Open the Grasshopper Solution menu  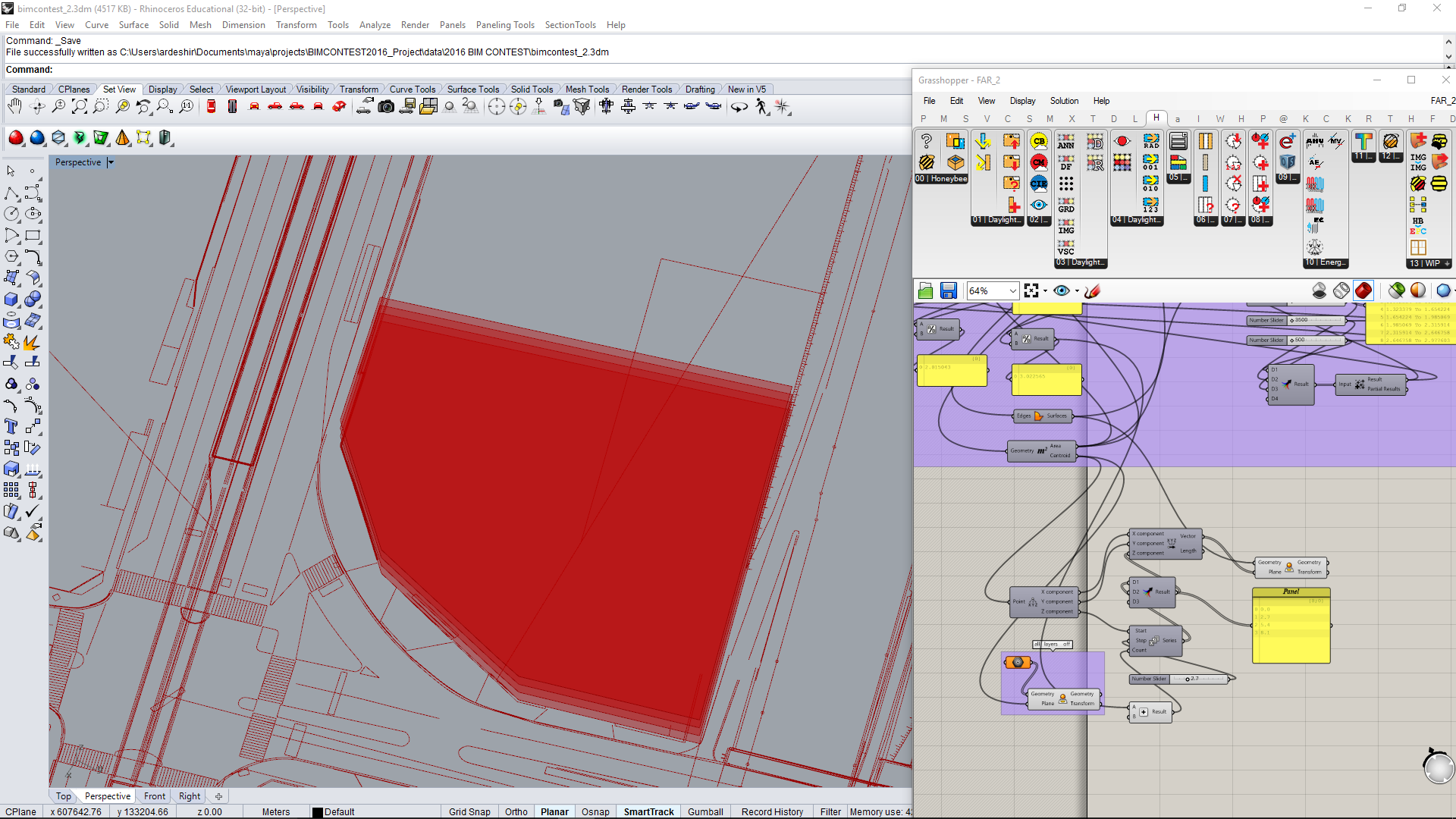[1063, 101]
